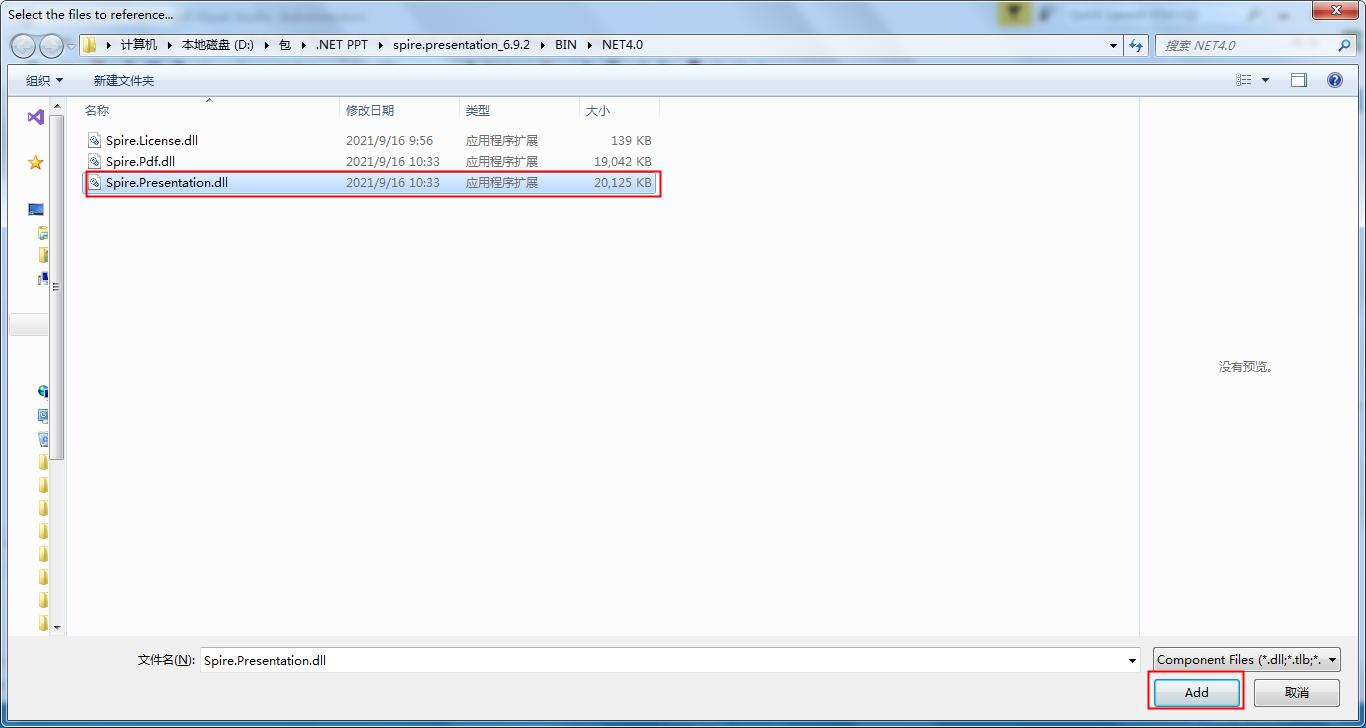This screenshot has width=1366, height=728.
Task: Click the address bar folder icon
Action: coord(90,45)
